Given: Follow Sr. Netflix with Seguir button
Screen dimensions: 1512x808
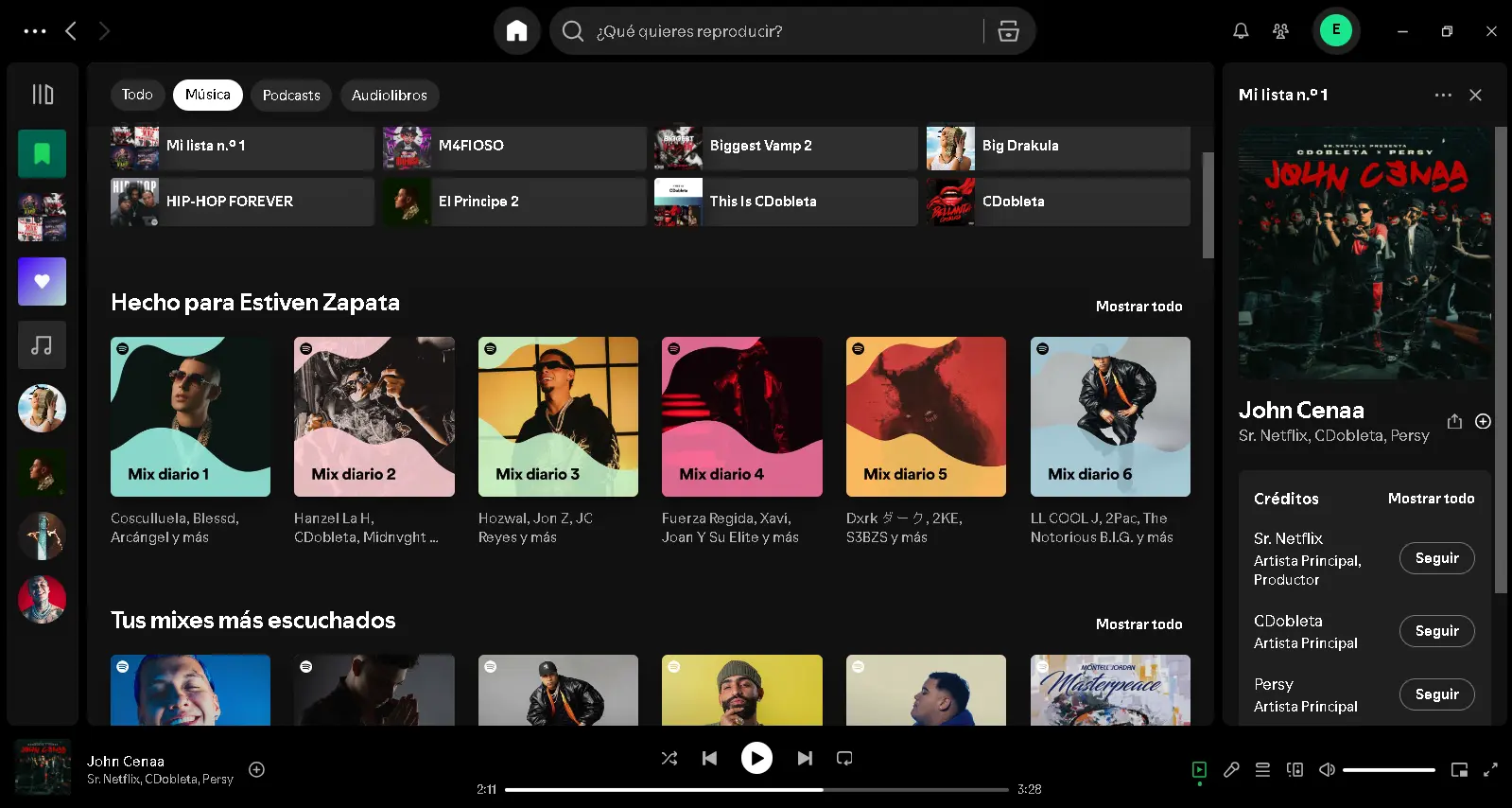Looking at the screenshot, I should point(1436,558).
